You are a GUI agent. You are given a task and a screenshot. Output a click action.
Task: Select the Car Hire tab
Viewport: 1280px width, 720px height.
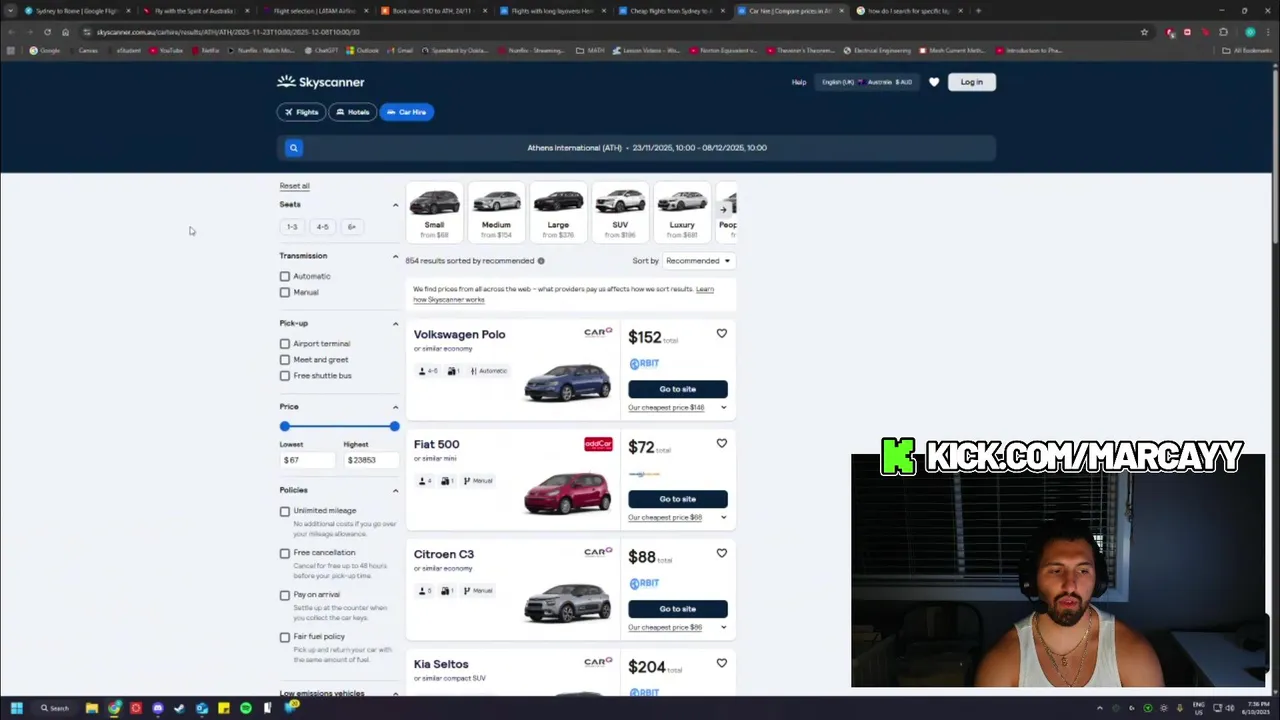coord(406,112)
